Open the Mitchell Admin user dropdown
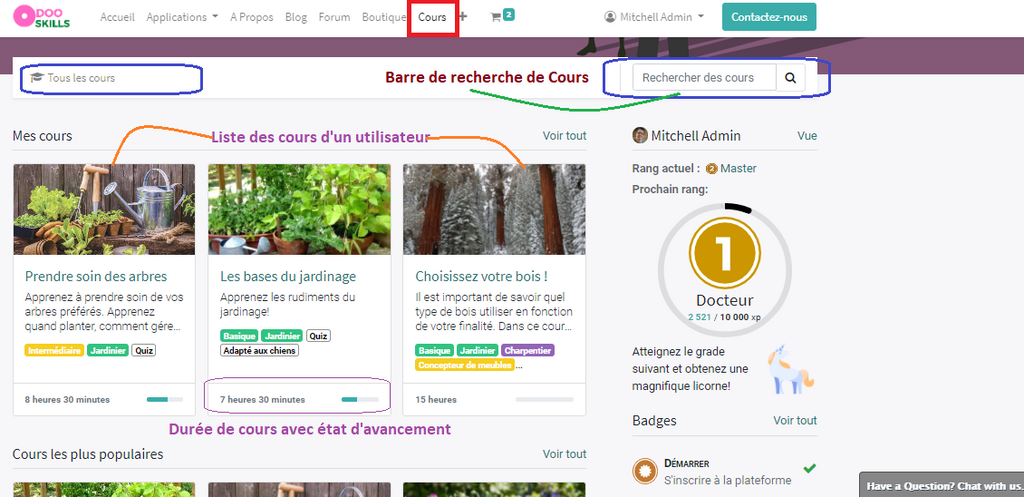The height and width of the screenshot is (497, 1024). point(654,17)
